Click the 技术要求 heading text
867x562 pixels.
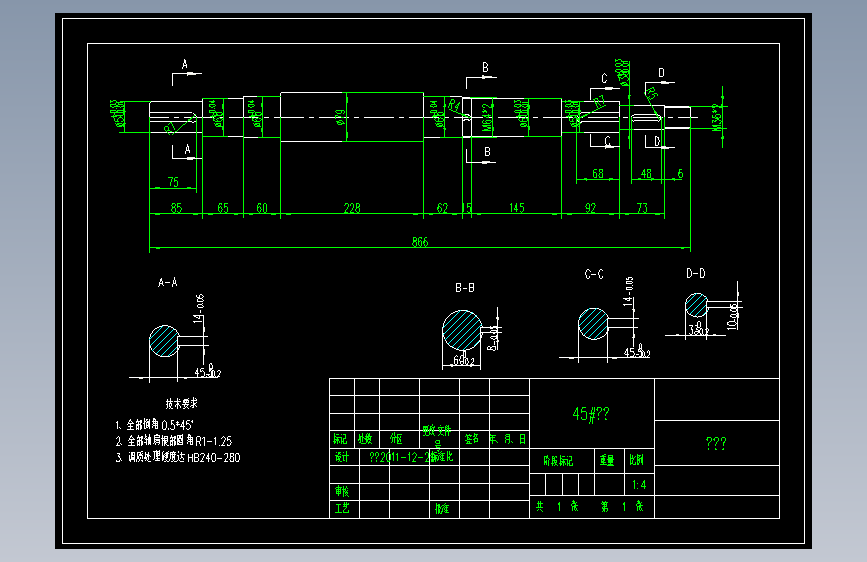pos(181,404)
